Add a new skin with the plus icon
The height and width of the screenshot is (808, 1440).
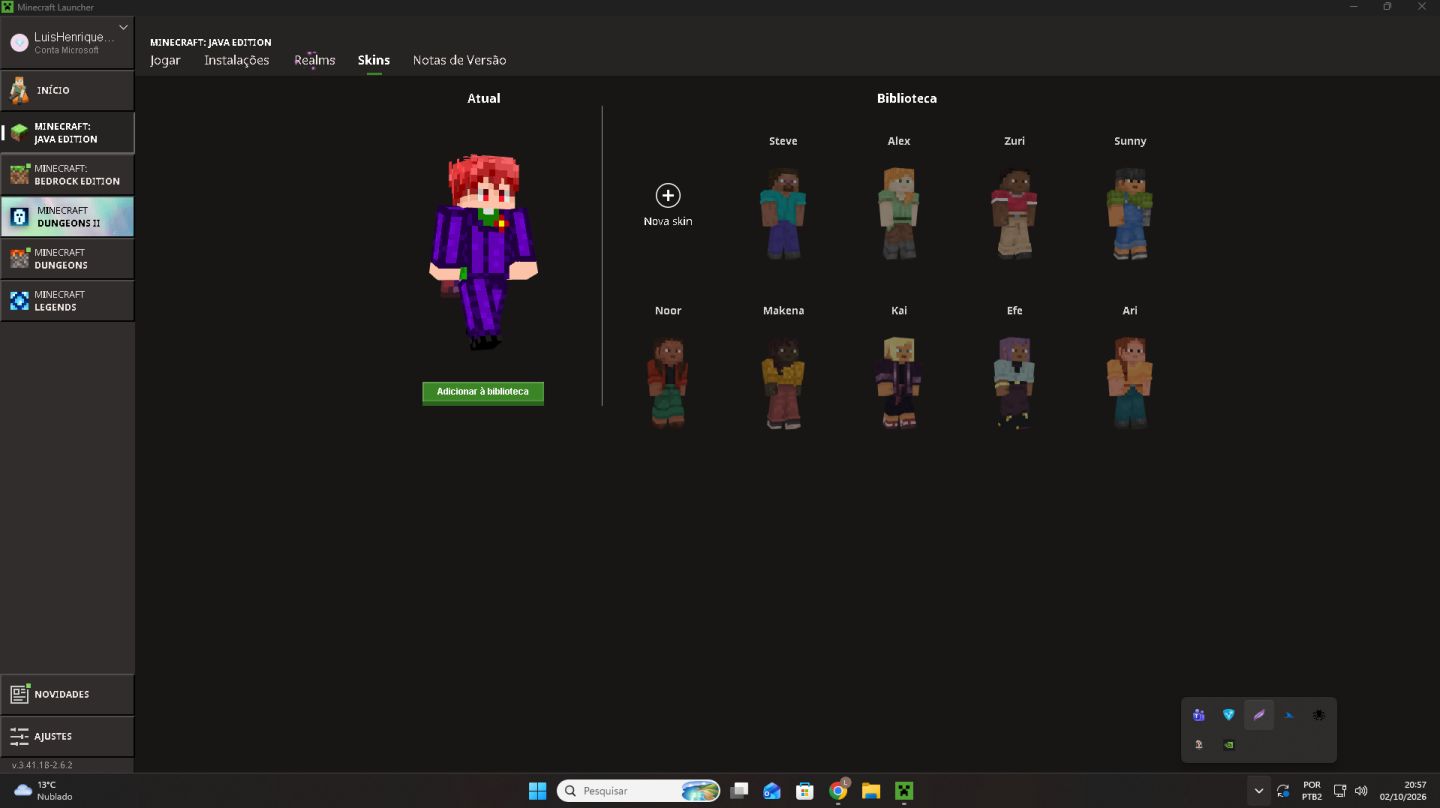tap(668, 195)
